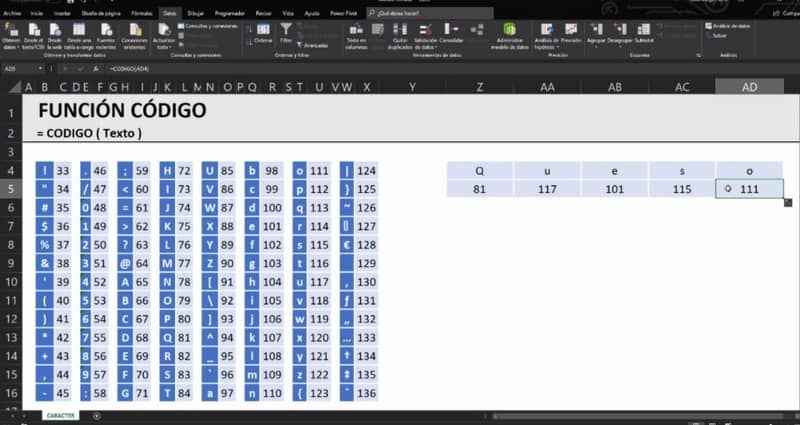Select the CARACTER sheet tab
800x425 pixels.
click(61, 414)
